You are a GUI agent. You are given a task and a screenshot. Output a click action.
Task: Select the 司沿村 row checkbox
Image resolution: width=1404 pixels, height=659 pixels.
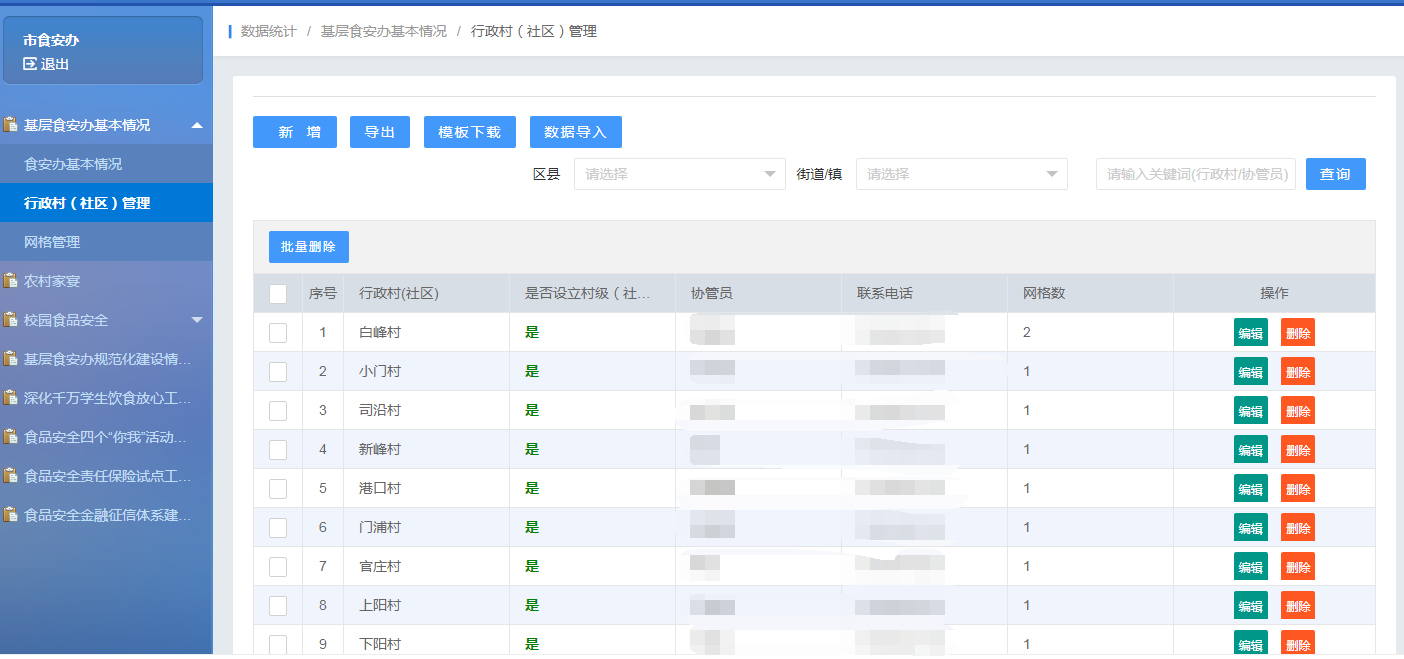(278, 410)
